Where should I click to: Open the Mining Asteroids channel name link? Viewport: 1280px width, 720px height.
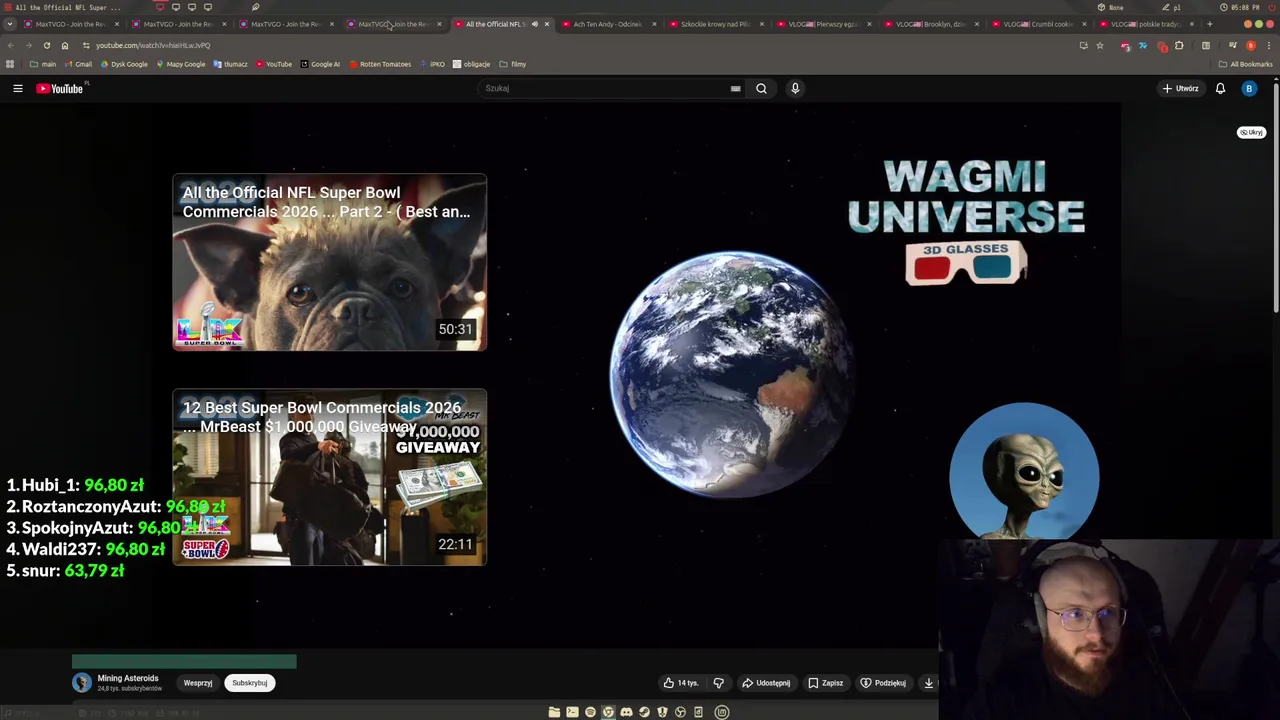tap(128, 678)
